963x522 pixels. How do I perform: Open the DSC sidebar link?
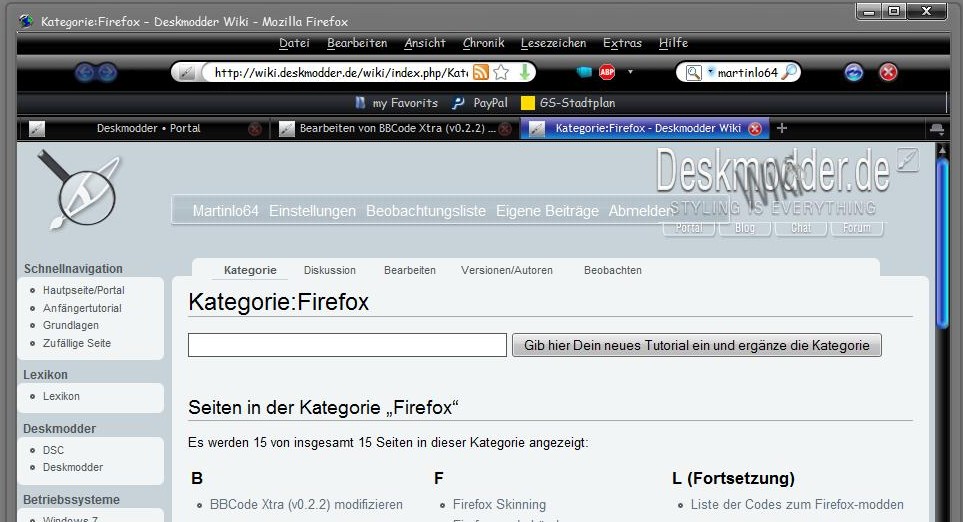pyautogui.click(x=53, y=450)
